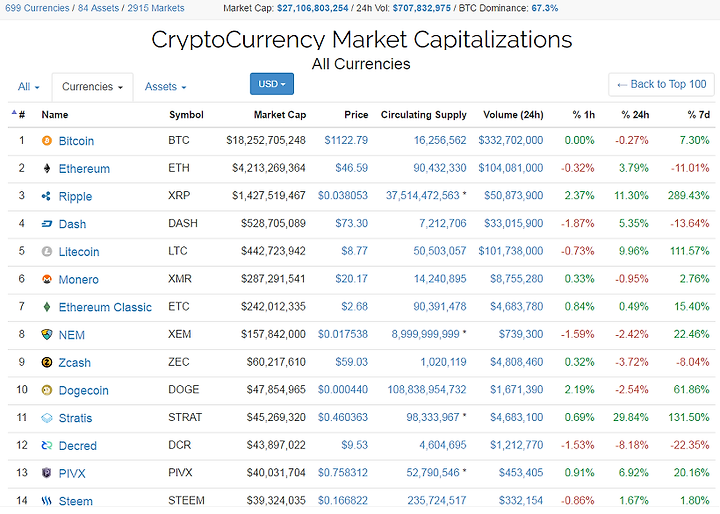Click the Monero logo icon
The image size is (720, 514).
[47, 279]
